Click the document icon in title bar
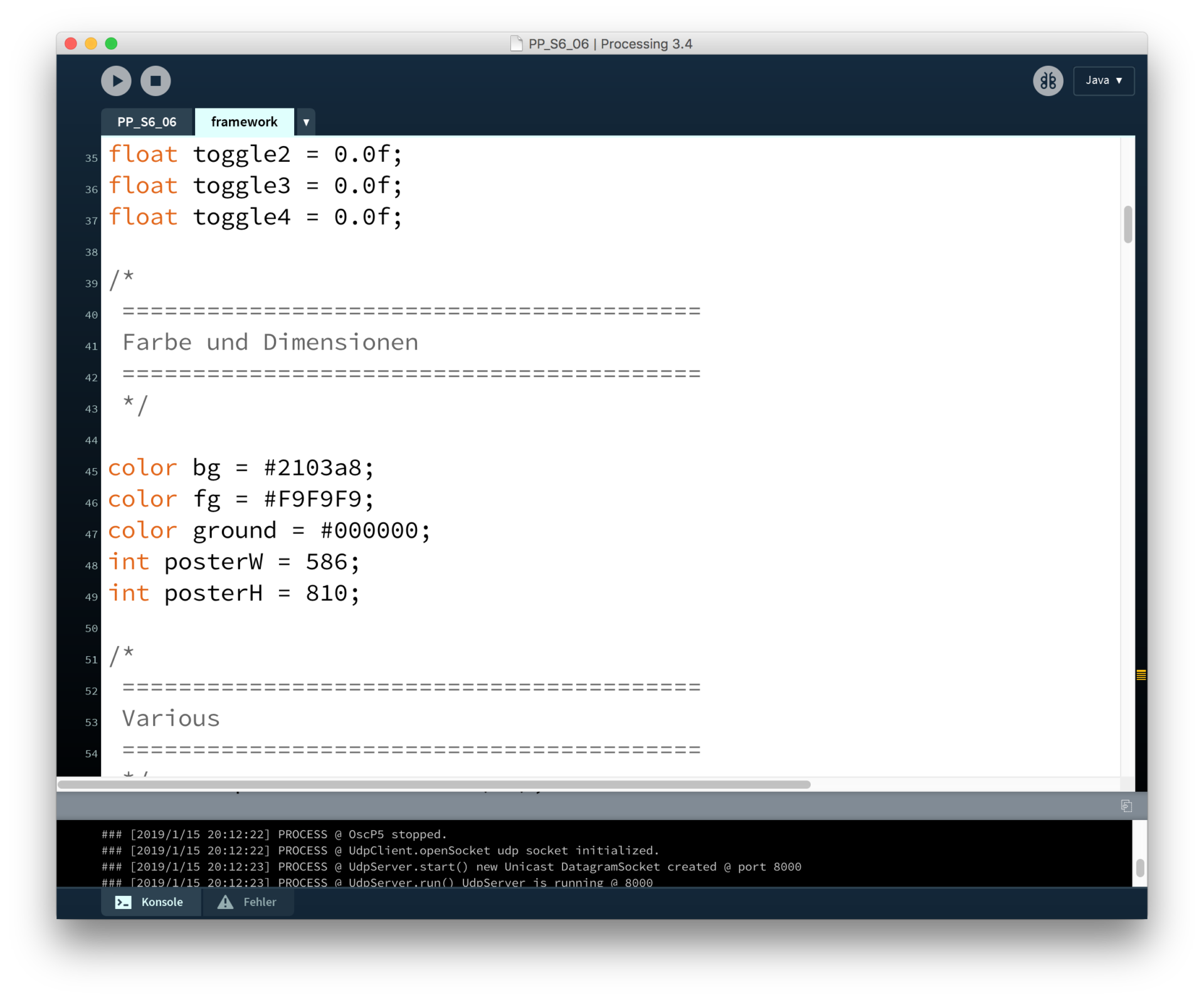Screen dimensions: 1204x1000 pos(516,43)
